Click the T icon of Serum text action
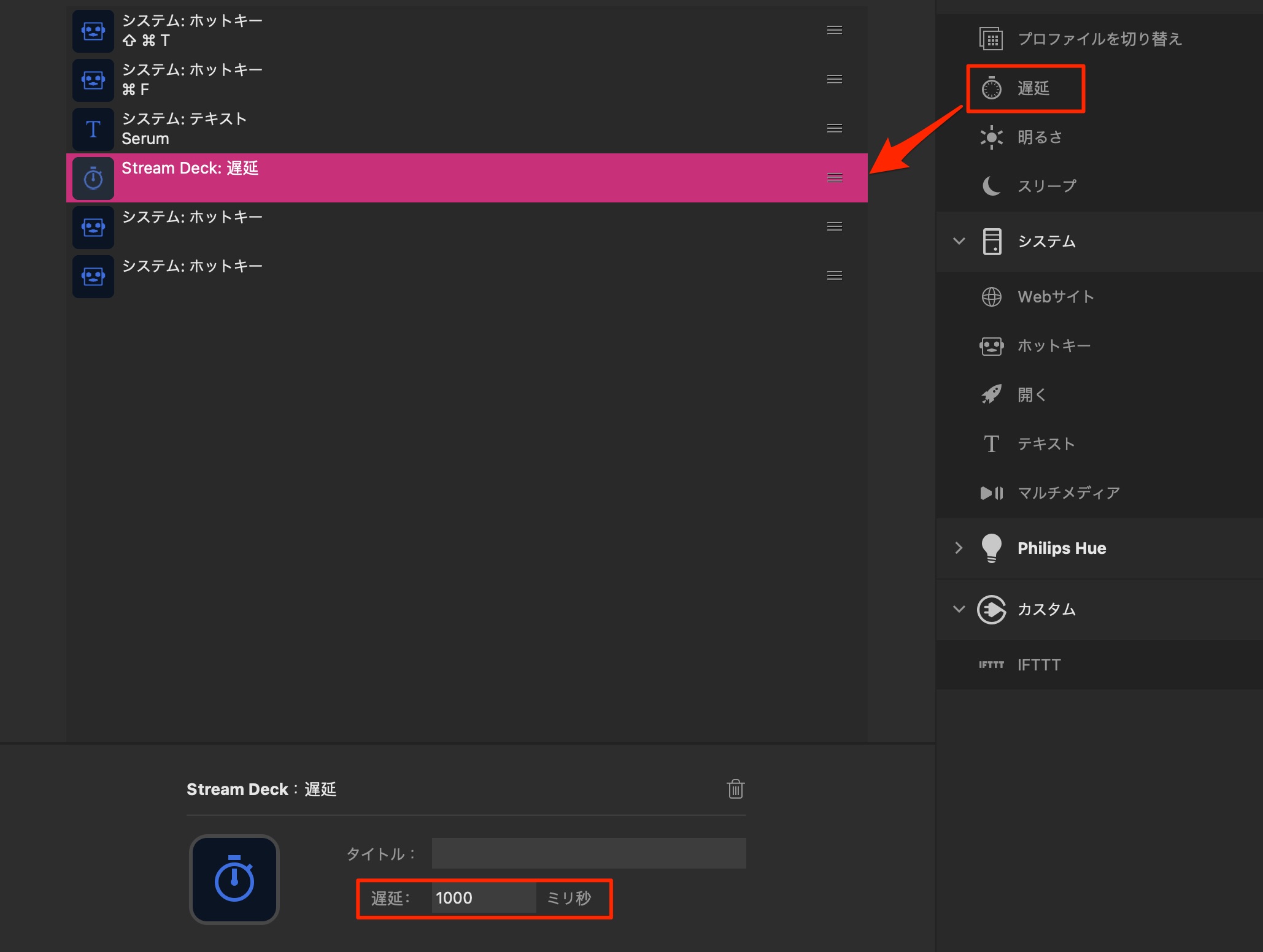The height and width of the screenshot is (952, 1263). (x=93, y=129)
